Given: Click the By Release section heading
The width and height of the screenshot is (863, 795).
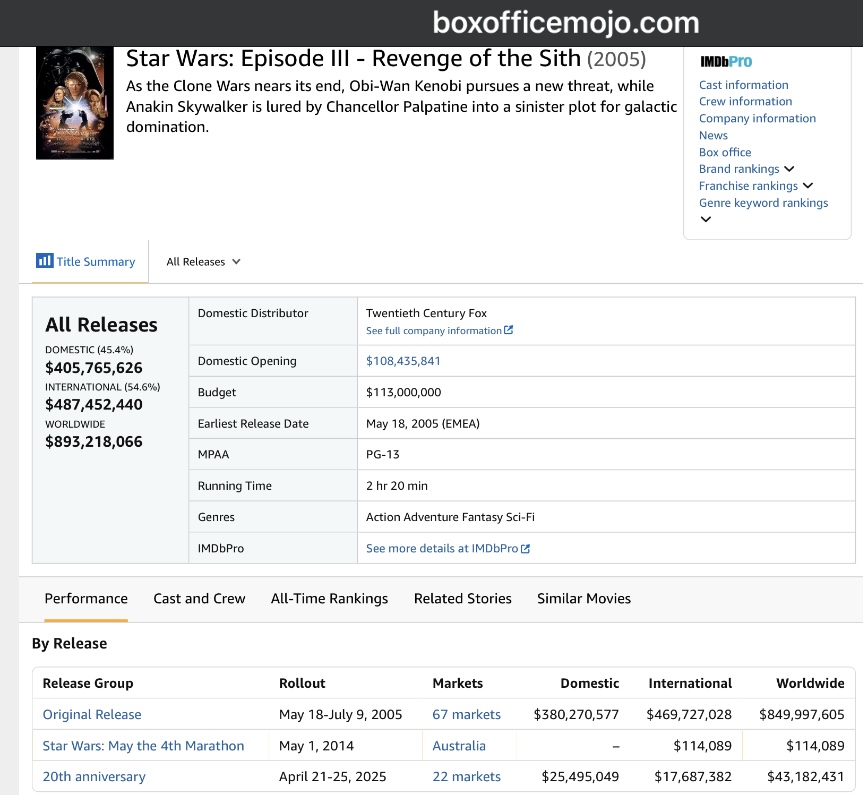Looking at the screenshot, I should click(x=69, y=643).
